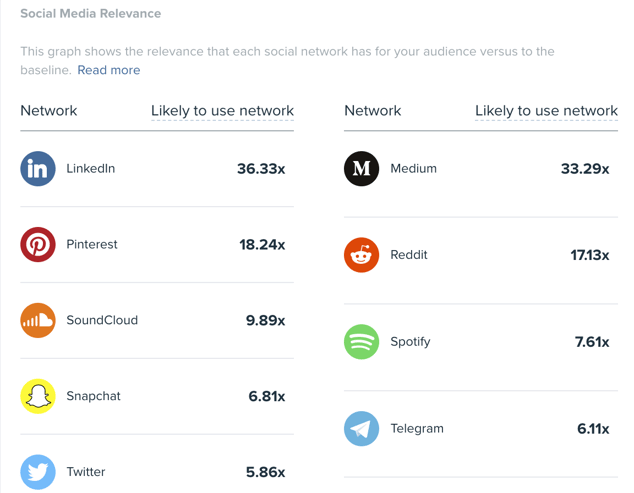634x493 pixels.
Task: Click the Social Media Relevance title
Action: click(x=91, y=13)
